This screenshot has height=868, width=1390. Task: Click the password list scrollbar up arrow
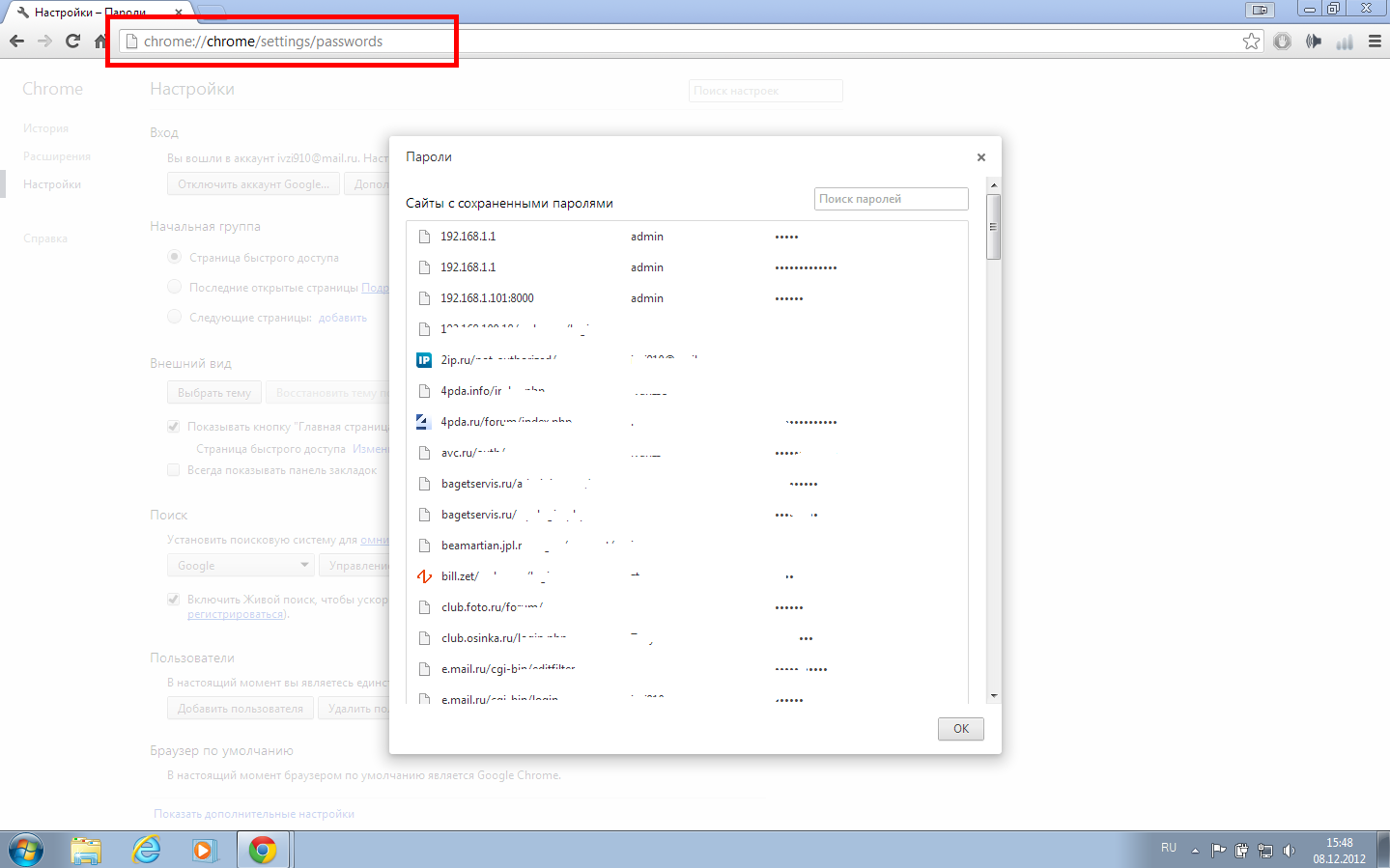coord(993,184)
